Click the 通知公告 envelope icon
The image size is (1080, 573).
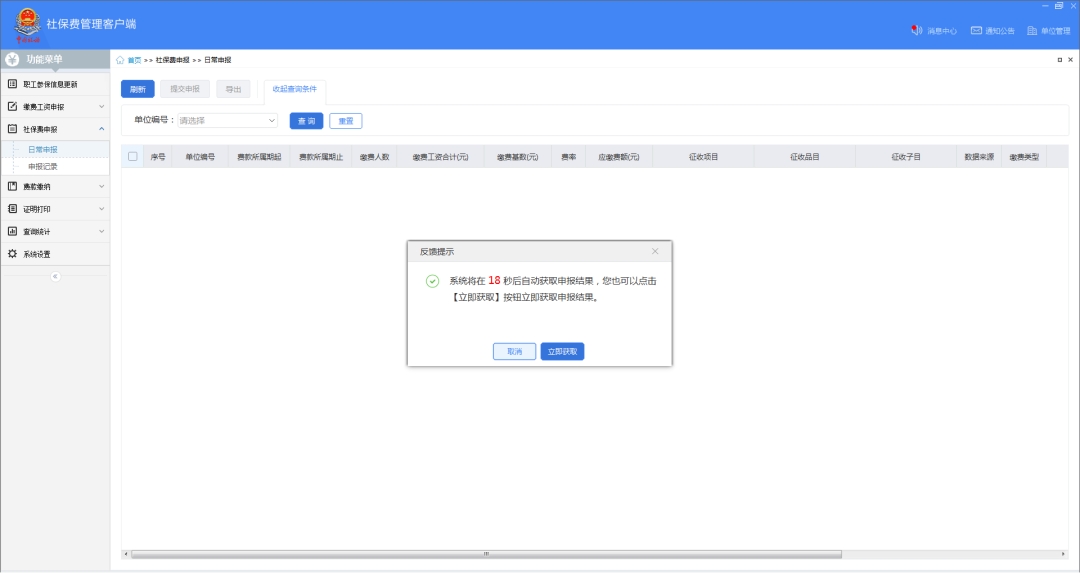tap(976, 30)
